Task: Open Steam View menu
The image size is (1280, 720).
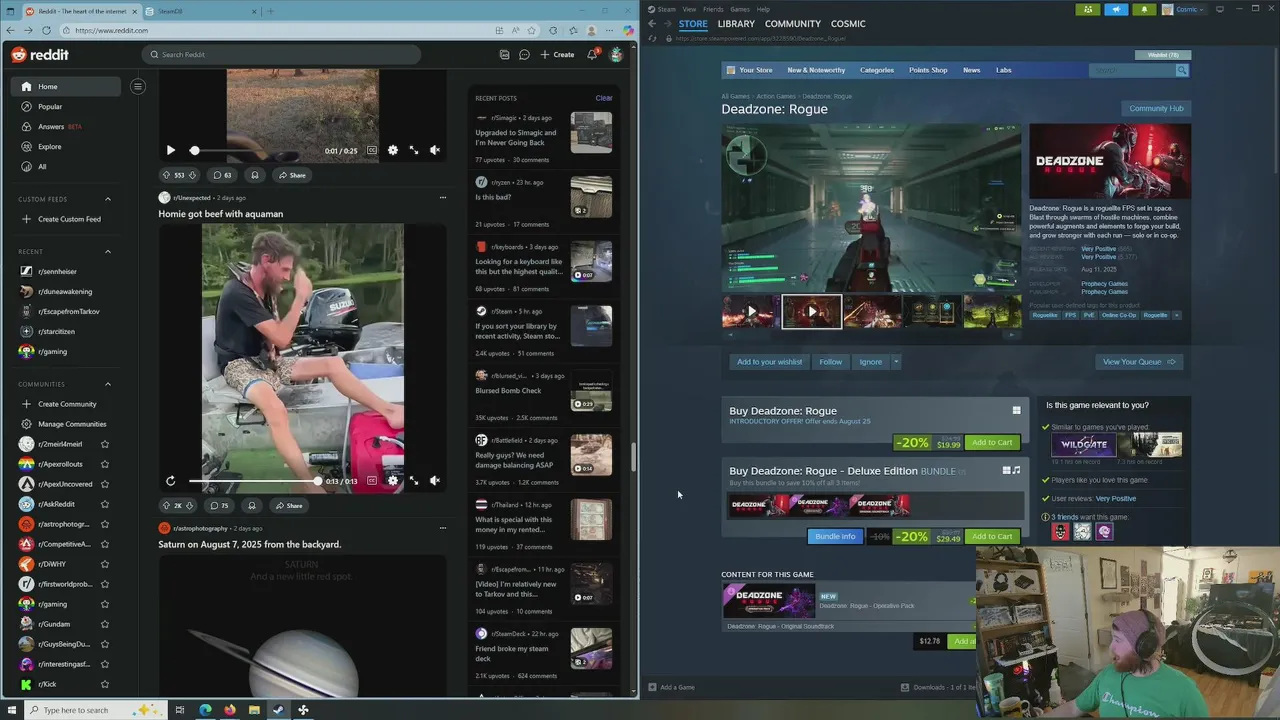Action: 689,9
